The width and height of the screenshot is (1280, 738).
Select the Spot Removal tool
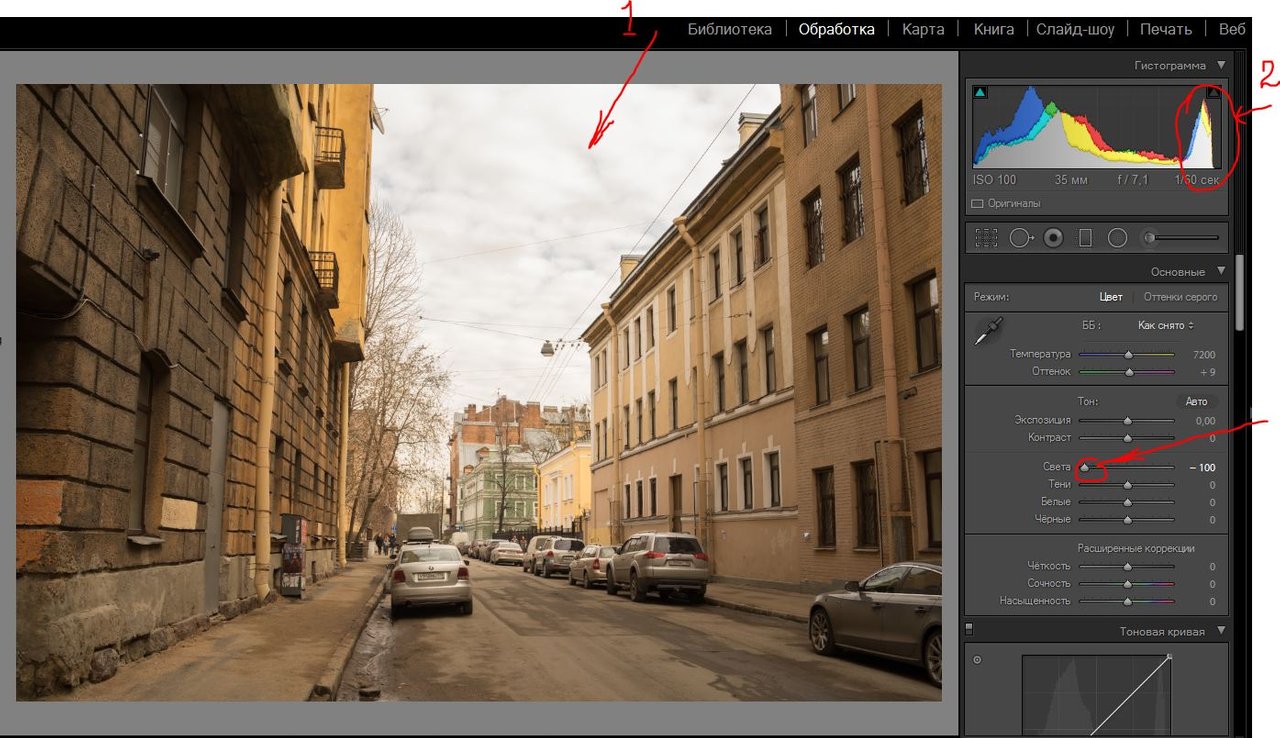pyautogui.click(x=1021, y=238)
